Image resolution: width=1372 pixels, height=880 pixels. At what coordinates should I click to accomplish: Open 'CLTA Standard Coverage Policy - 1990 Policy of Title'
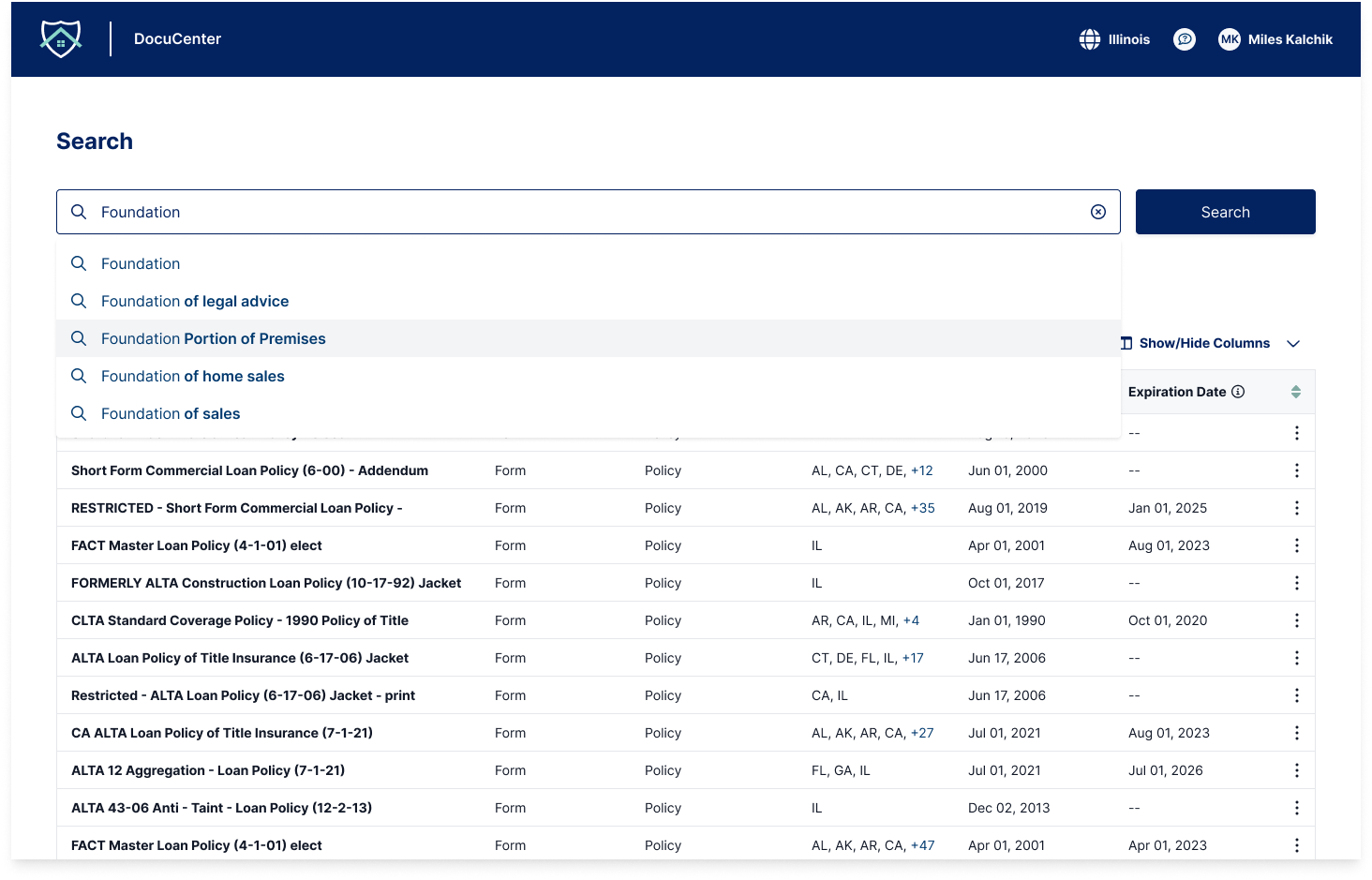[x=240, y=620]
